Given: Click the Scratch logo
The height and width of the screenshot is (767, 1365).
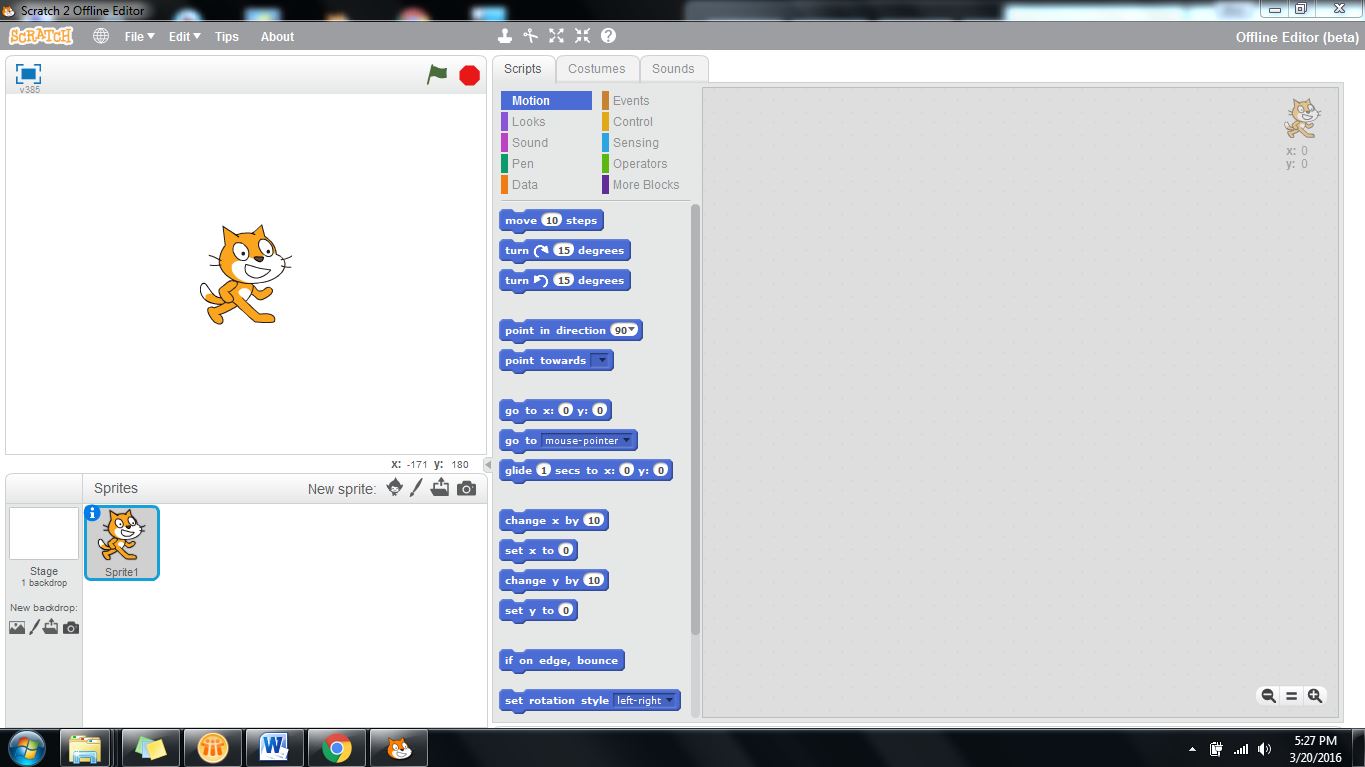Looking at the screenshot, I should pyautogui.click(x=41, y=36).
